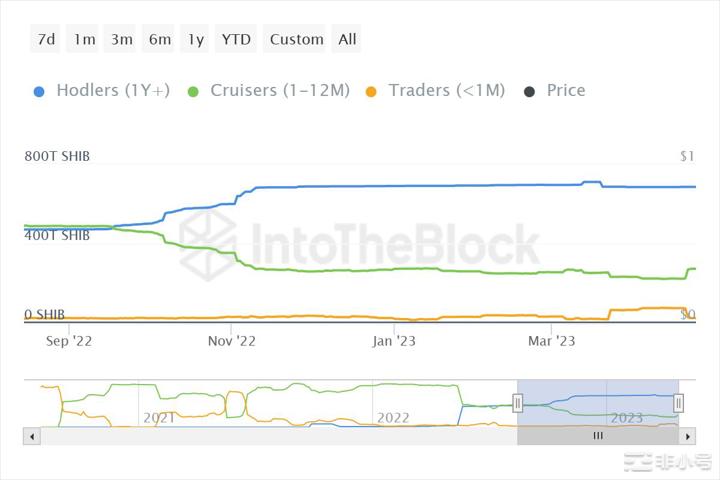Toggle the Hodlers (1Y+) series
The image size is (720, 480).
pos(102,90)
